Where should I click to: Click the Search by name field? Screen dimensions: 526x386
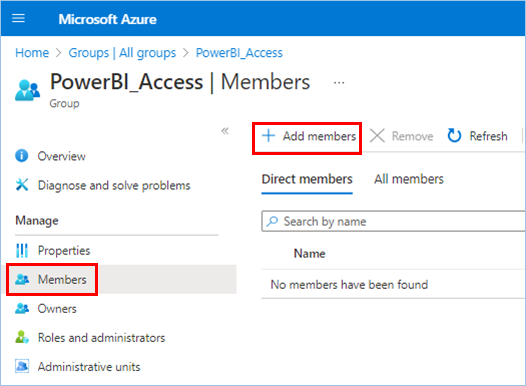tap(393, 221)
